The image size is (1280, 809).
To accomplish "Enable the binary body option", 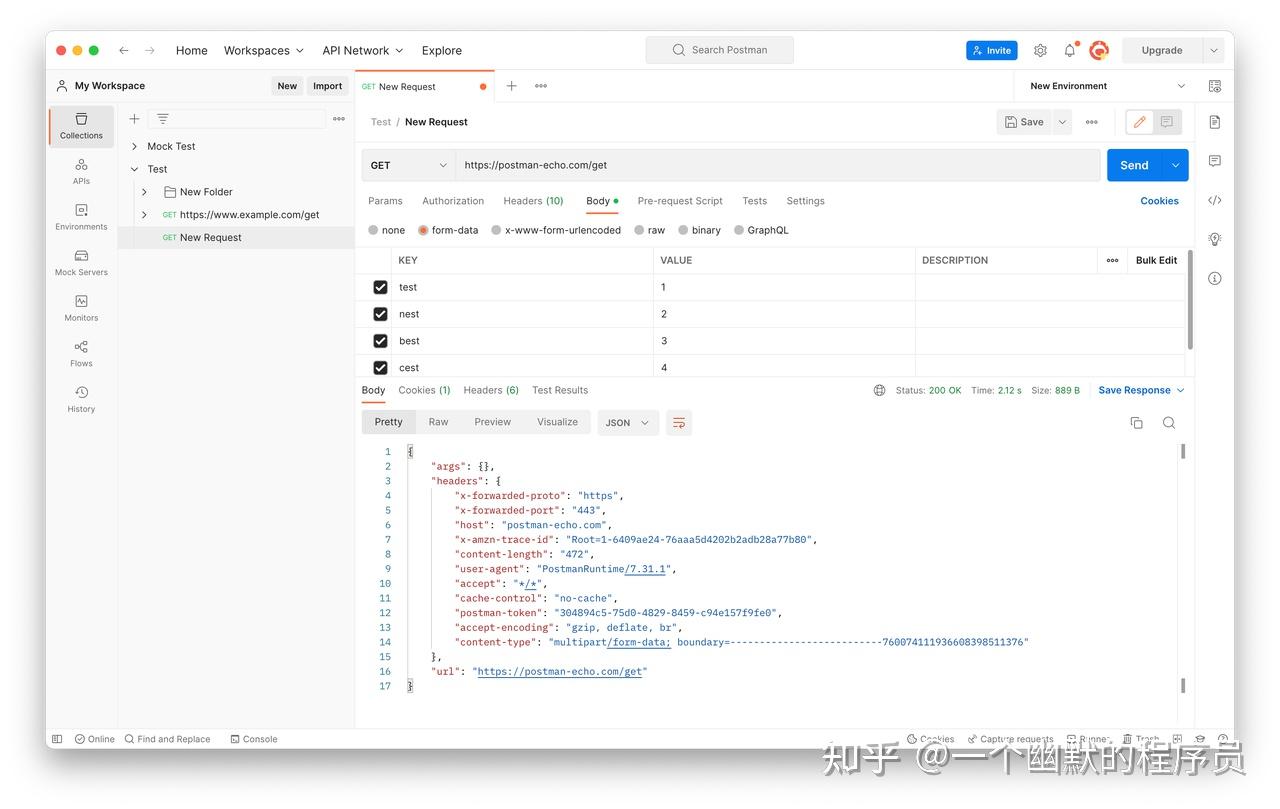I will click(683, 229).
